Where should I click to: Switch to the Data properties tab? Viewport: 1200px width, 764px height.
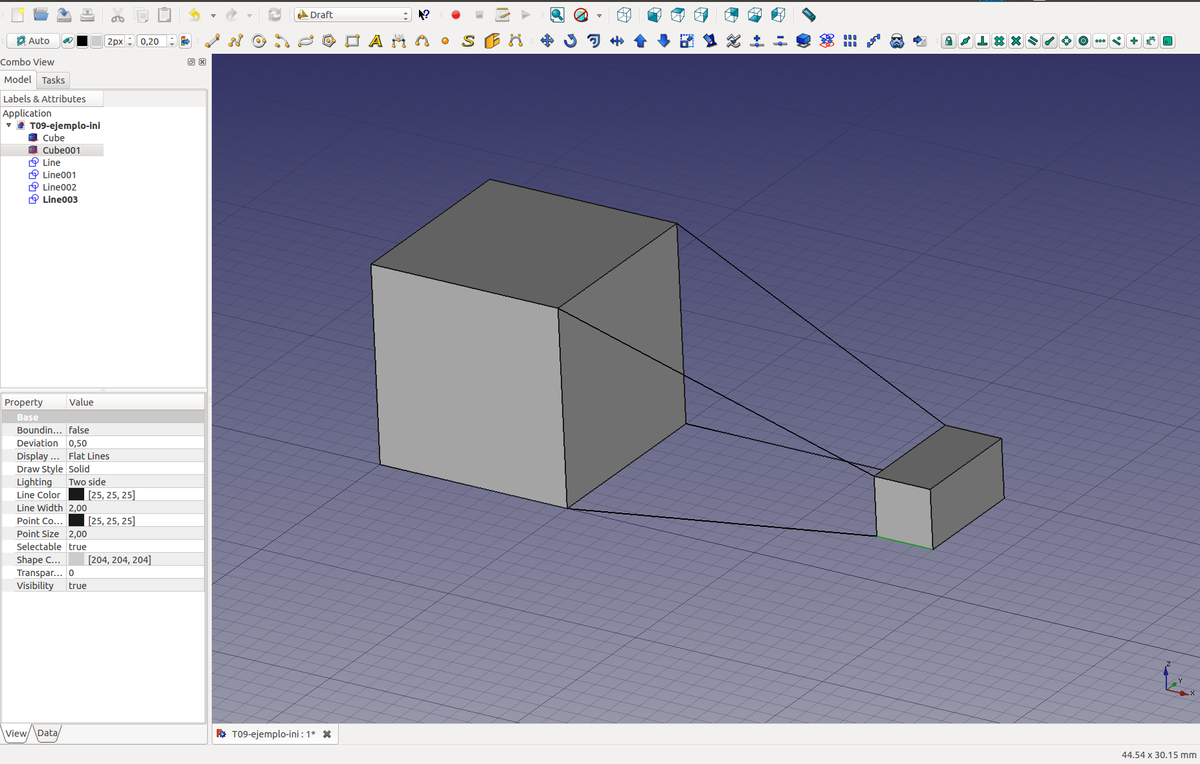click(x=47, y=733)
